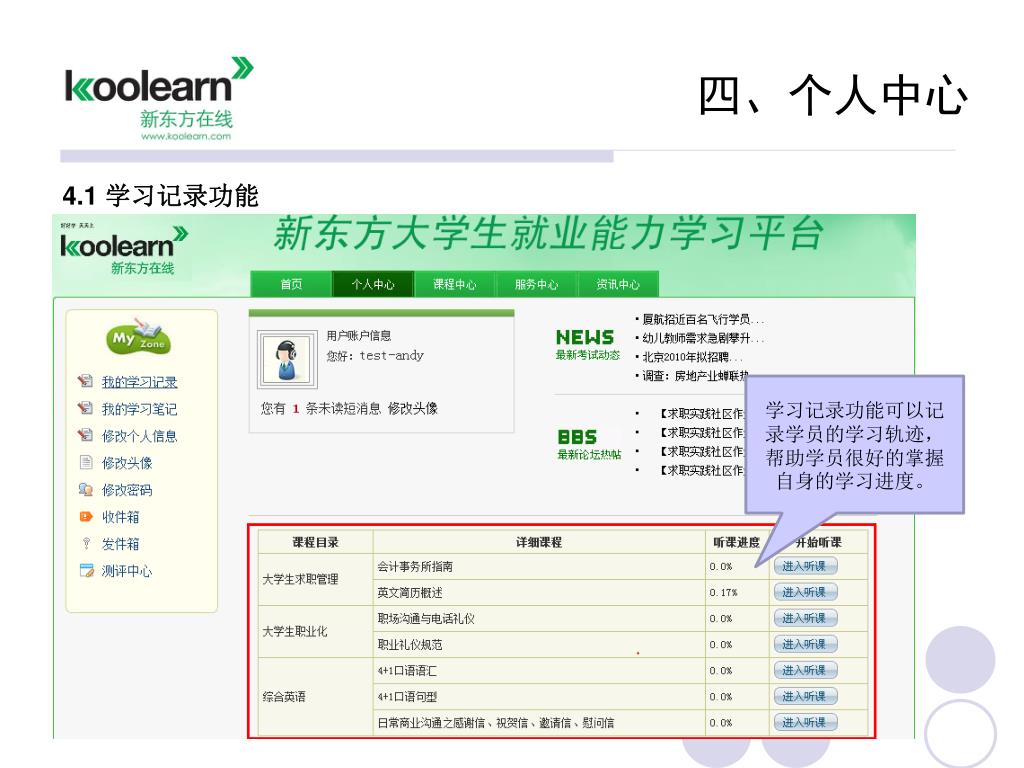Click the icon beside 我的学习记录
The height and width of the screenshot is (768, 1024).
pyautogui.click(x=86, y=381)
